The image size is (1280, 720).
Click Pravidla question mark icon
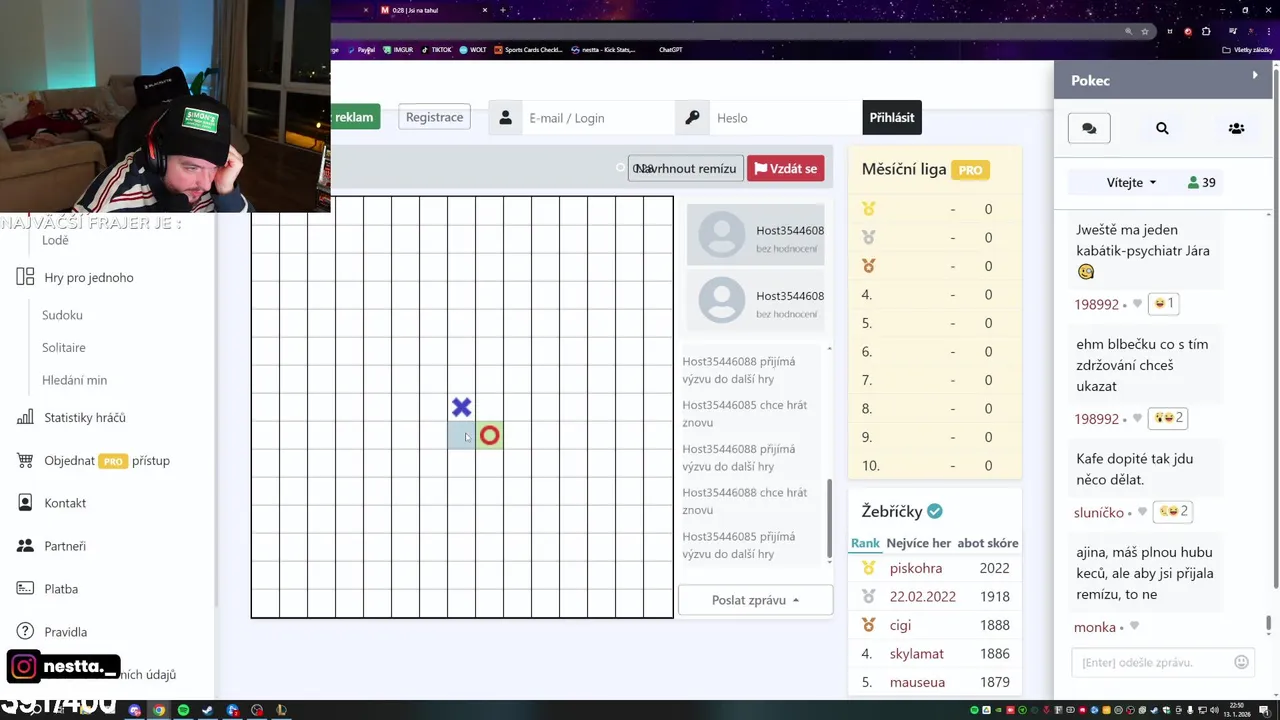25,632
